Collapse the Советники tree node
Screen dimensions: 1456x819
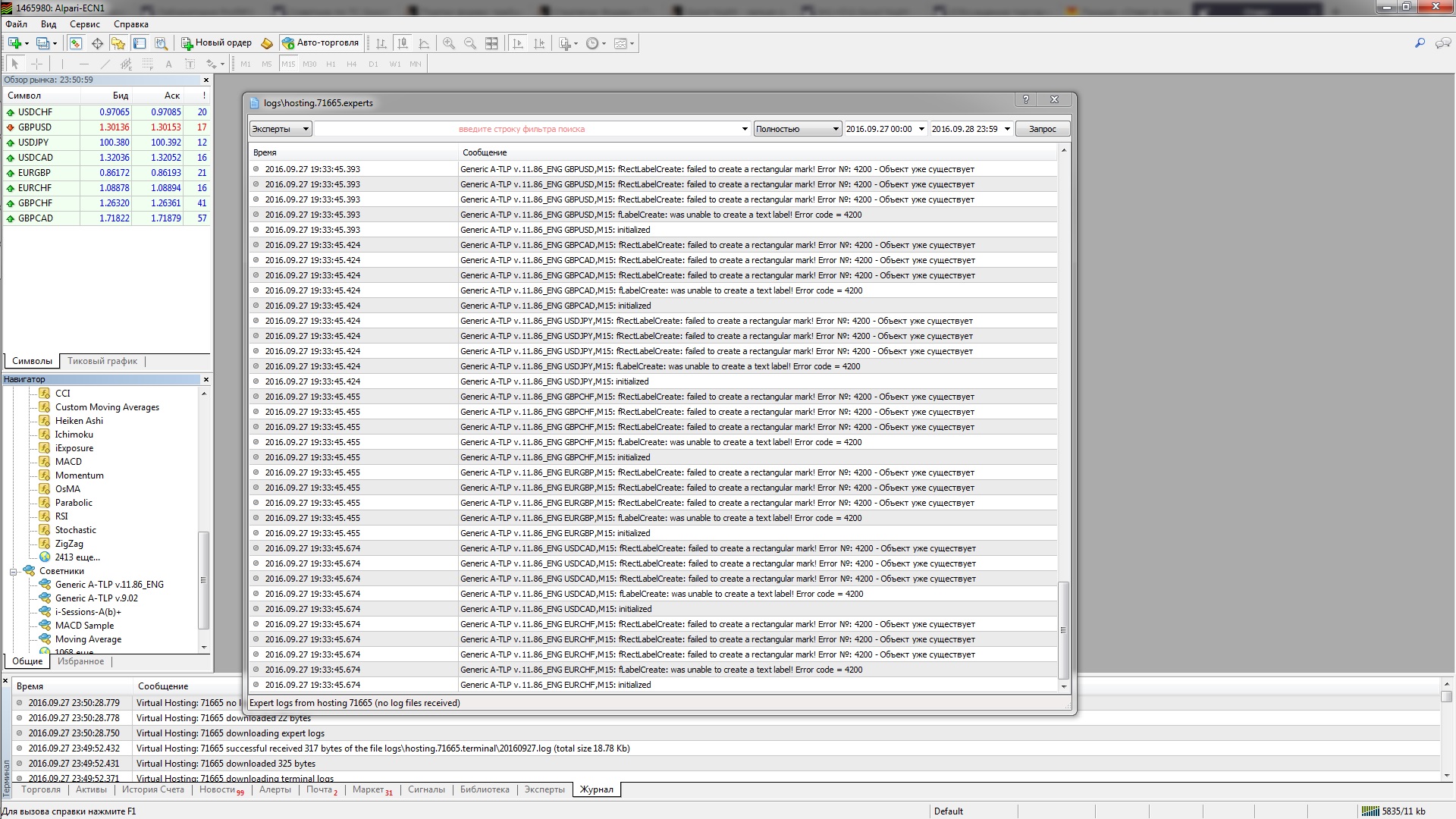pyautogui.click(x=13, y=572)
